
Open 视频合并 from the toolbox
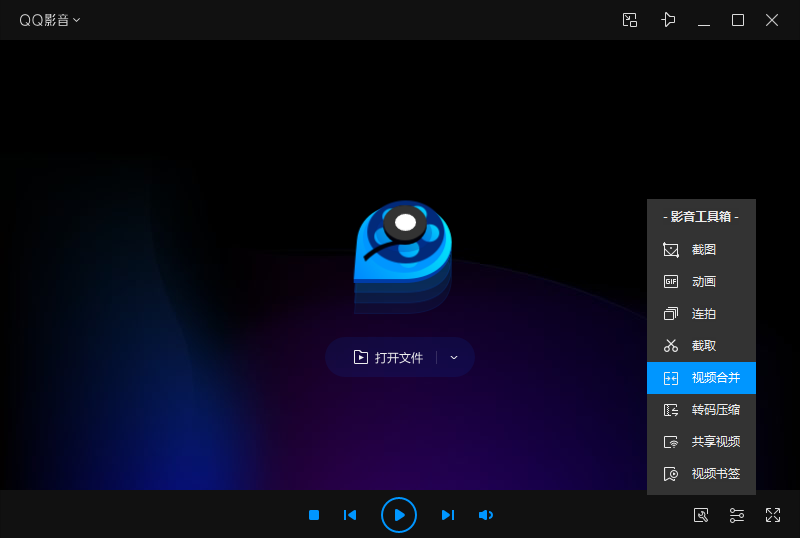pos(701,378)
